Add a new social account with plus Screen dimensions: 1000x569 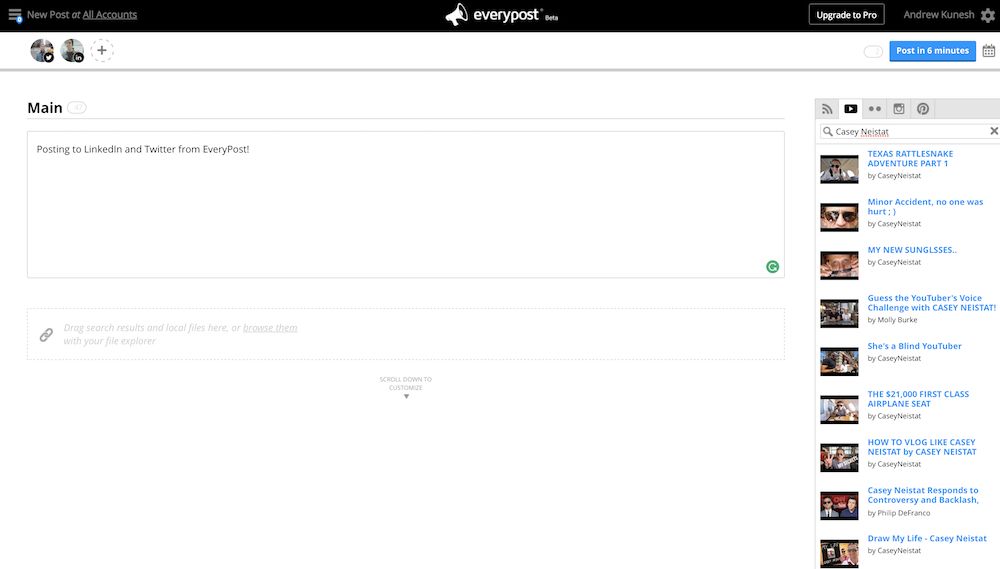click(102, 51)
